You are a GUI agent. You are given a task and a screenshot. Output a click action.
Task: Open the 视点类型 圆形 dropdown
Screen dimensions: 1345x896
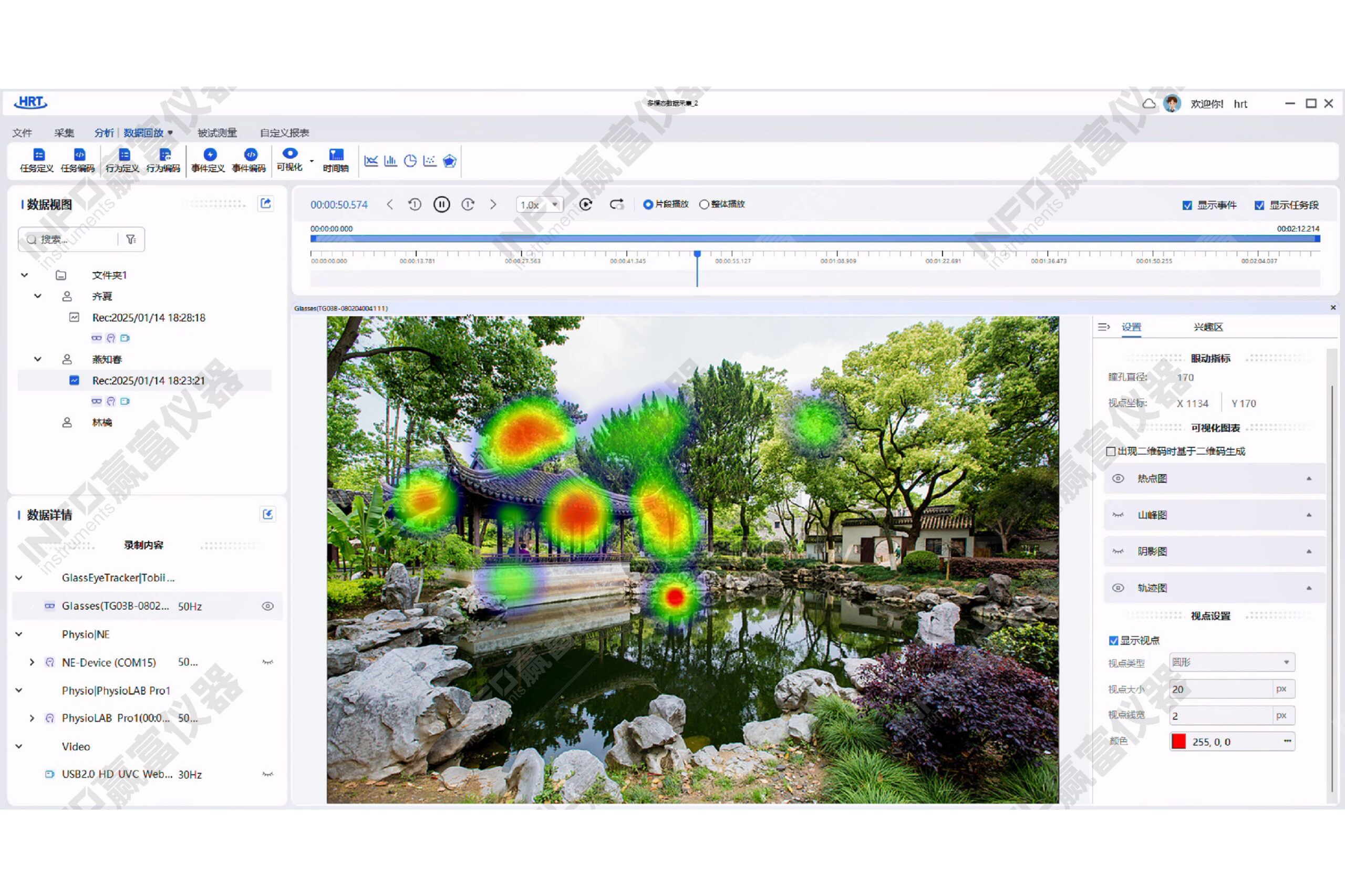pos(1231,662)
